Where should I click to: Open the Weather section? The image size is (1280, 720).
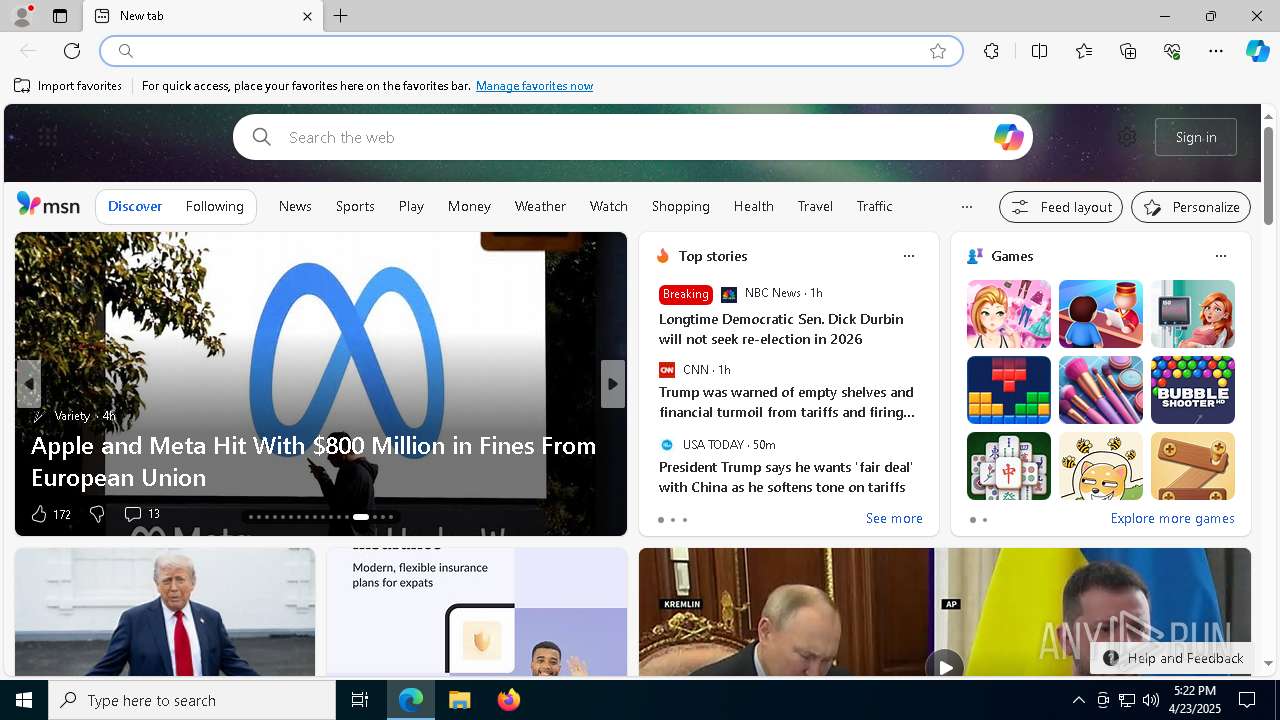point(540,206)
